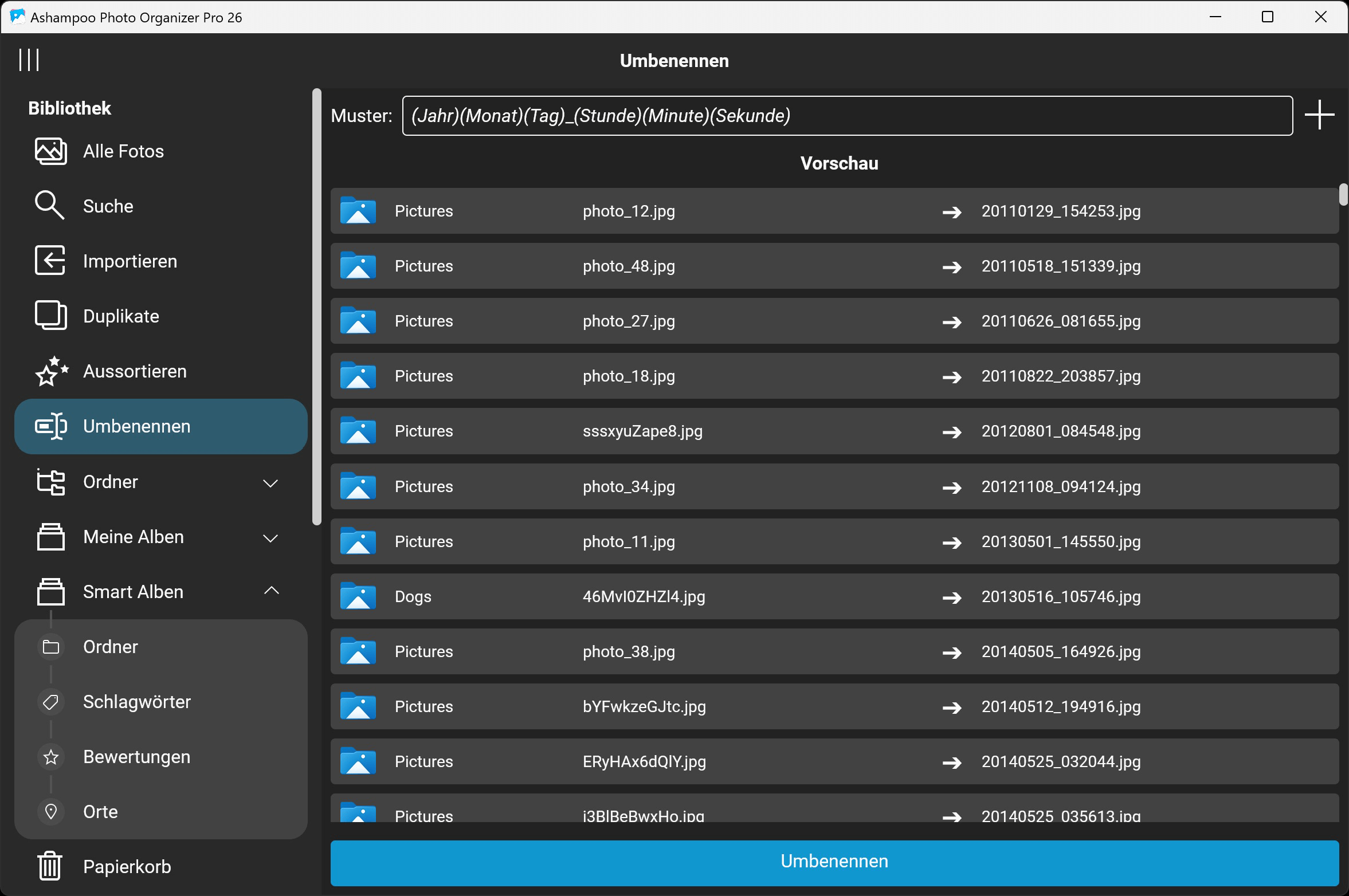Expand the Ordner section chevron
The width and height of the screenshot is (1349, 896).
270,483
